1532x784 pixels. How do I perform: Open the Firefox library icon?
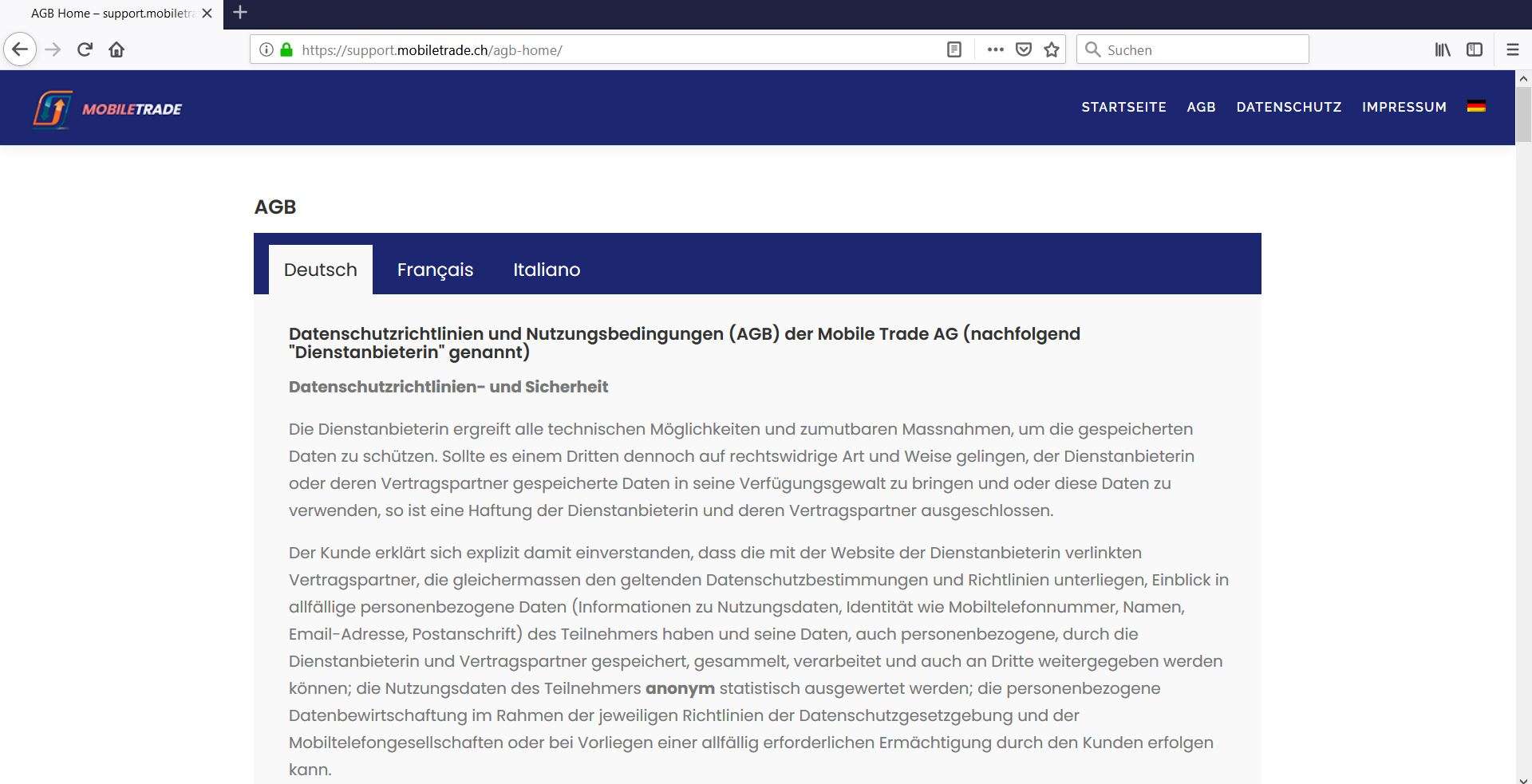[x=1443, y=49]
